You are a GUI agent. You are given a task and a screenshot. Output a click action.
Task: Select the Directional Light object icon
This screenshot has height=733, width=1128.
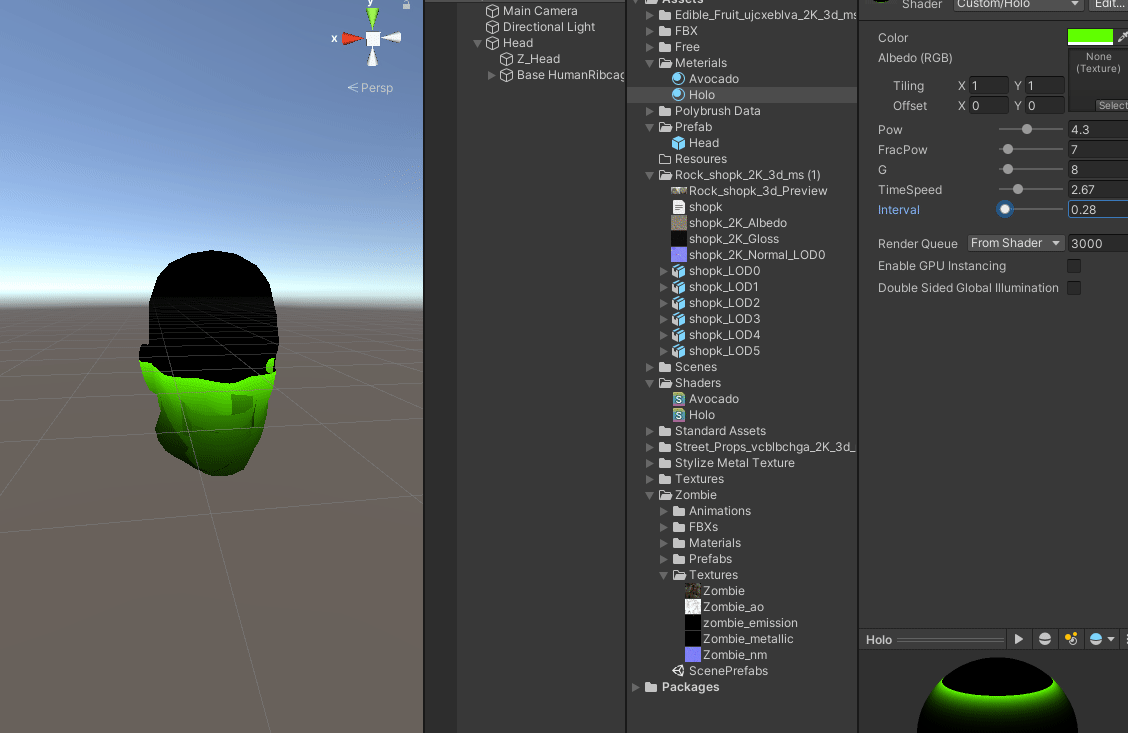coord(492,27)
